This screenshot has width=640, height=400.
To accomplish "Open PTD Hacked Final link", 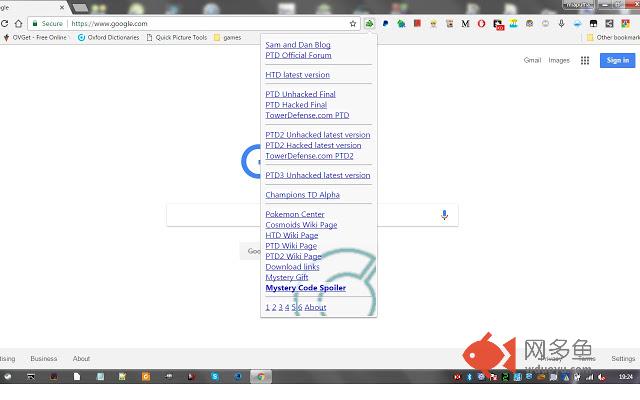I will pos(296,105).
